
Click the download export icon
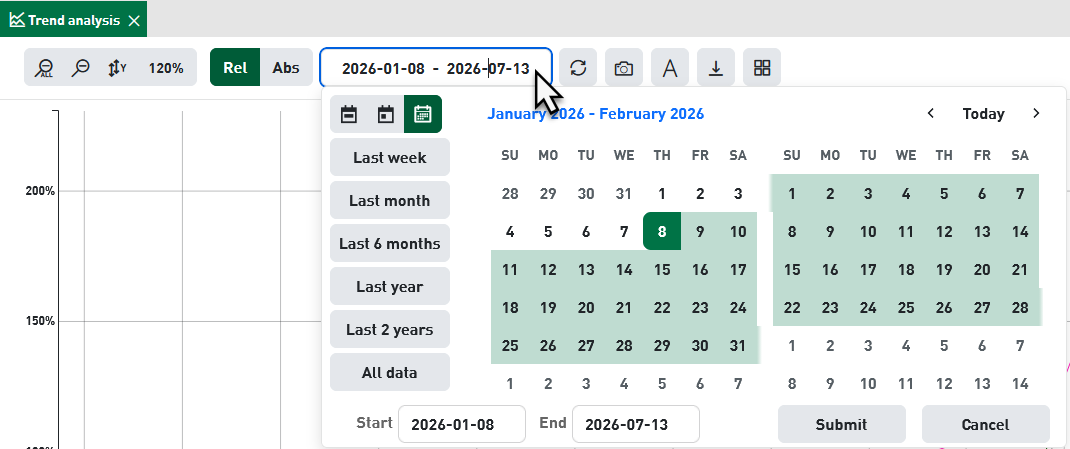point(716,68)
